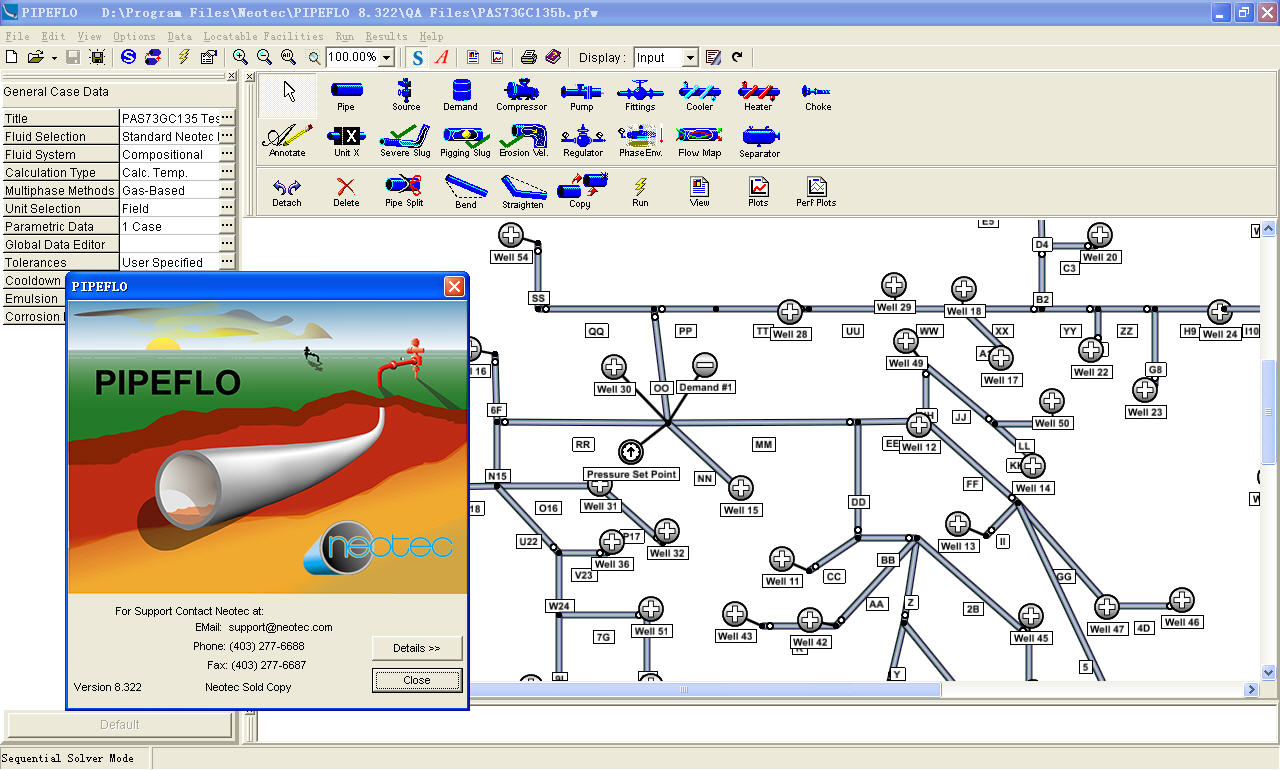
Task: Expand the Open file dropdown arrow
Action: pos(53,58)
